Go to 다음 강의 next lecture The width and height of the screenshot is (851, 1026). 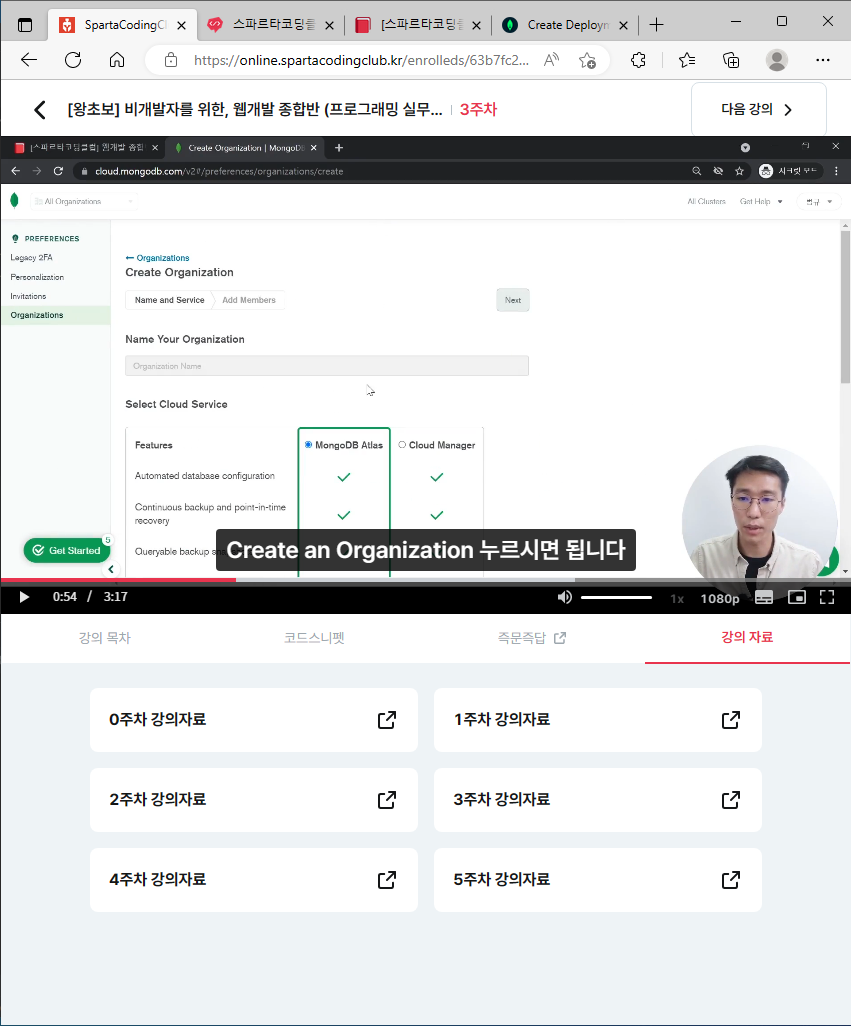(758, 109)
